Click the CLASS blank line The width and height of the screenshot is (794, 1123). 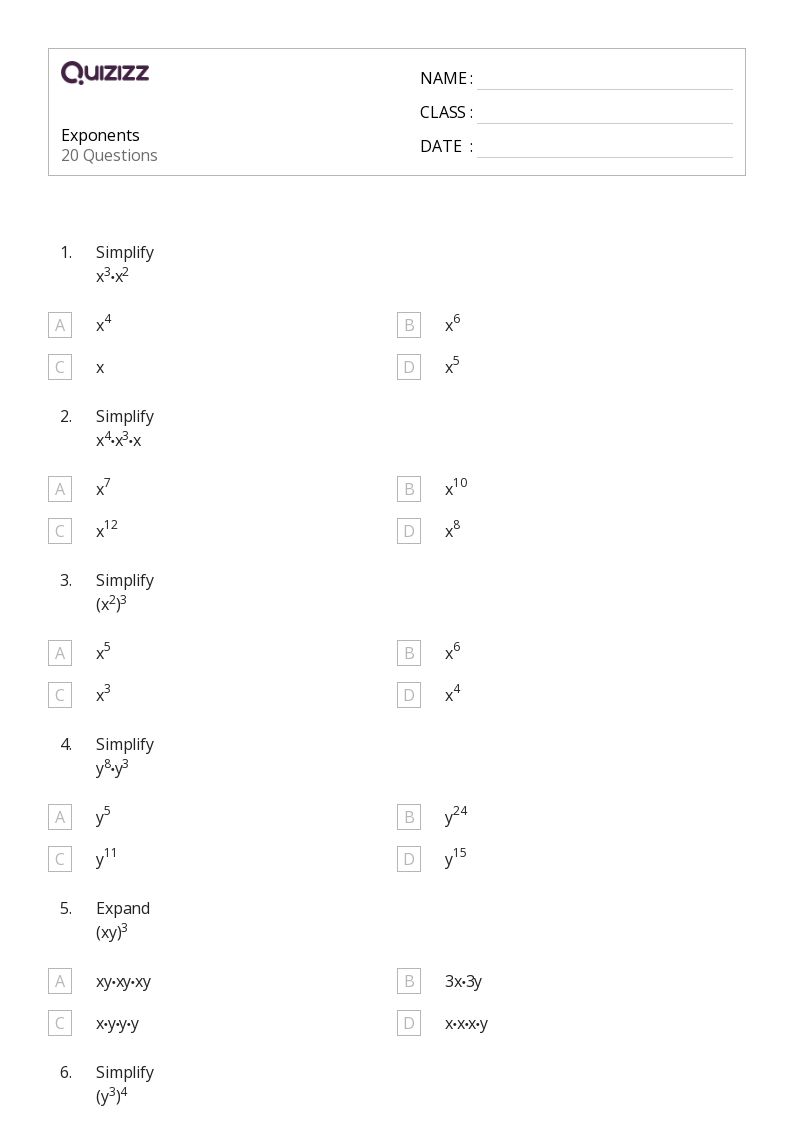605,114
